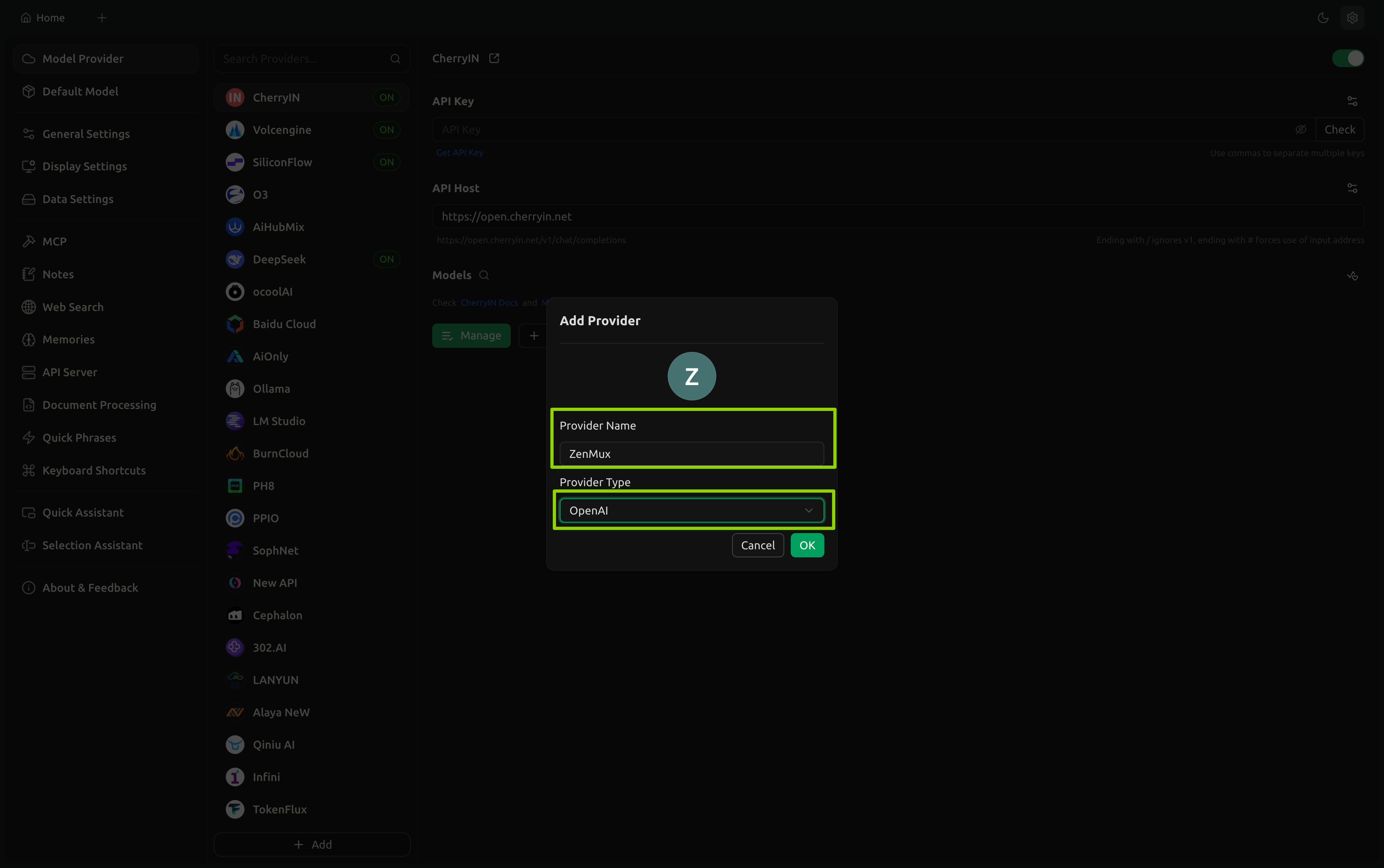
Task: Select the DeepSeek provider row
Action: 312,260
